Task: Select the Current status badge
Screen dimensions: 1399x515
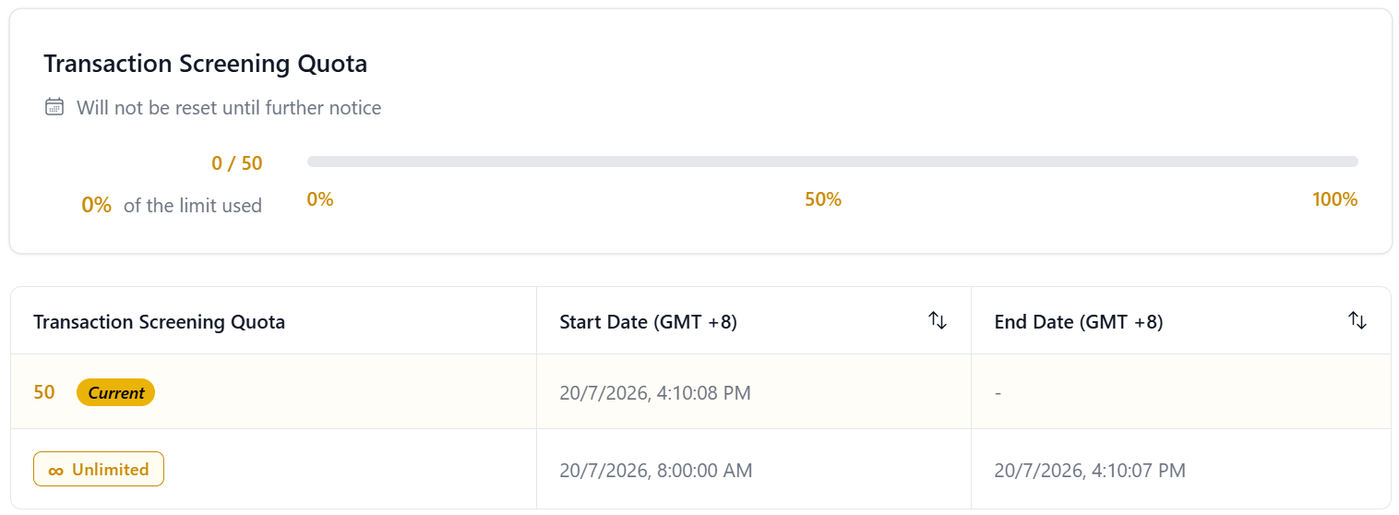Action: click(116, 393)
